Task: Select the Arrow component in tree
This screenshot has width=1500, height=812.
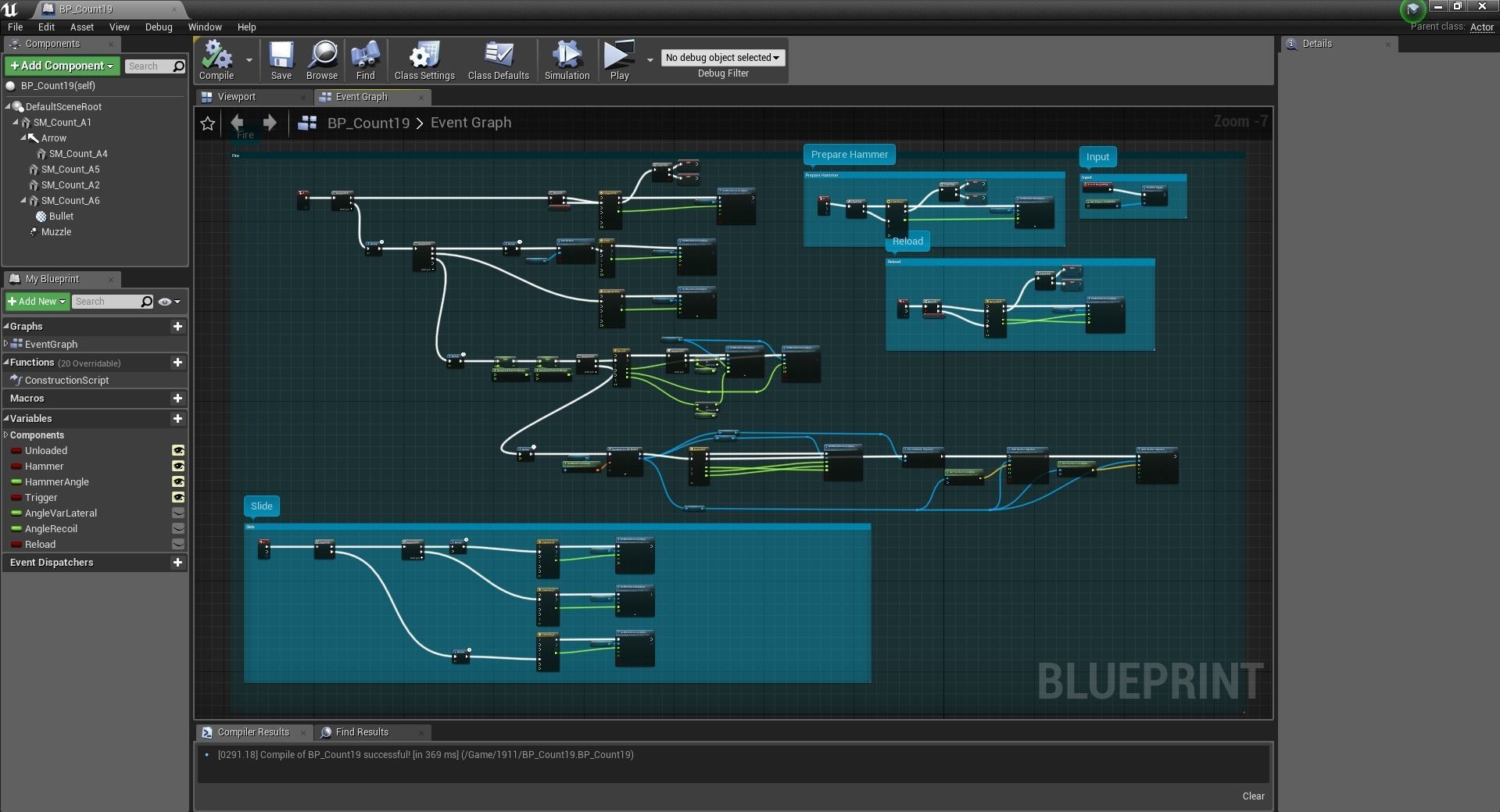Action: point(53,138)
